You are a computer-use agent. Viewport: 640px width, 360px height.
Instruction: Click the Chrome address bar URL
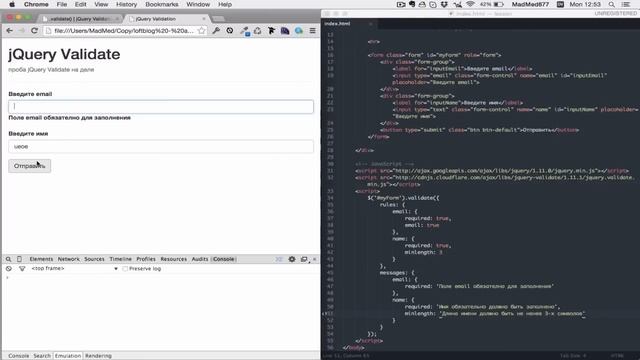pos(124,31)
